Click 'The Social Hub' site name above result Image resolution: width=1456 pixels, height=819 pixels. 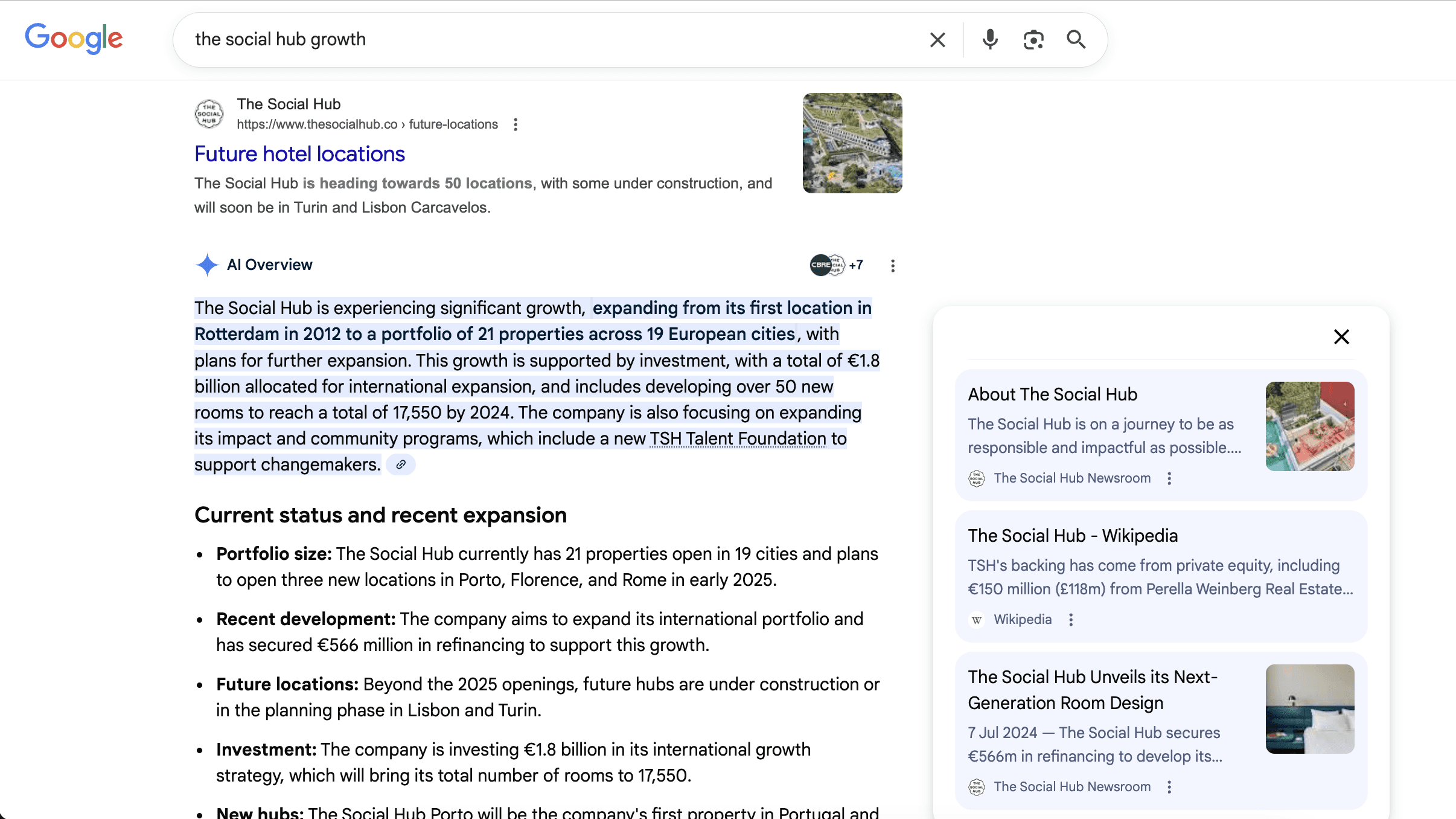point(289,104)
